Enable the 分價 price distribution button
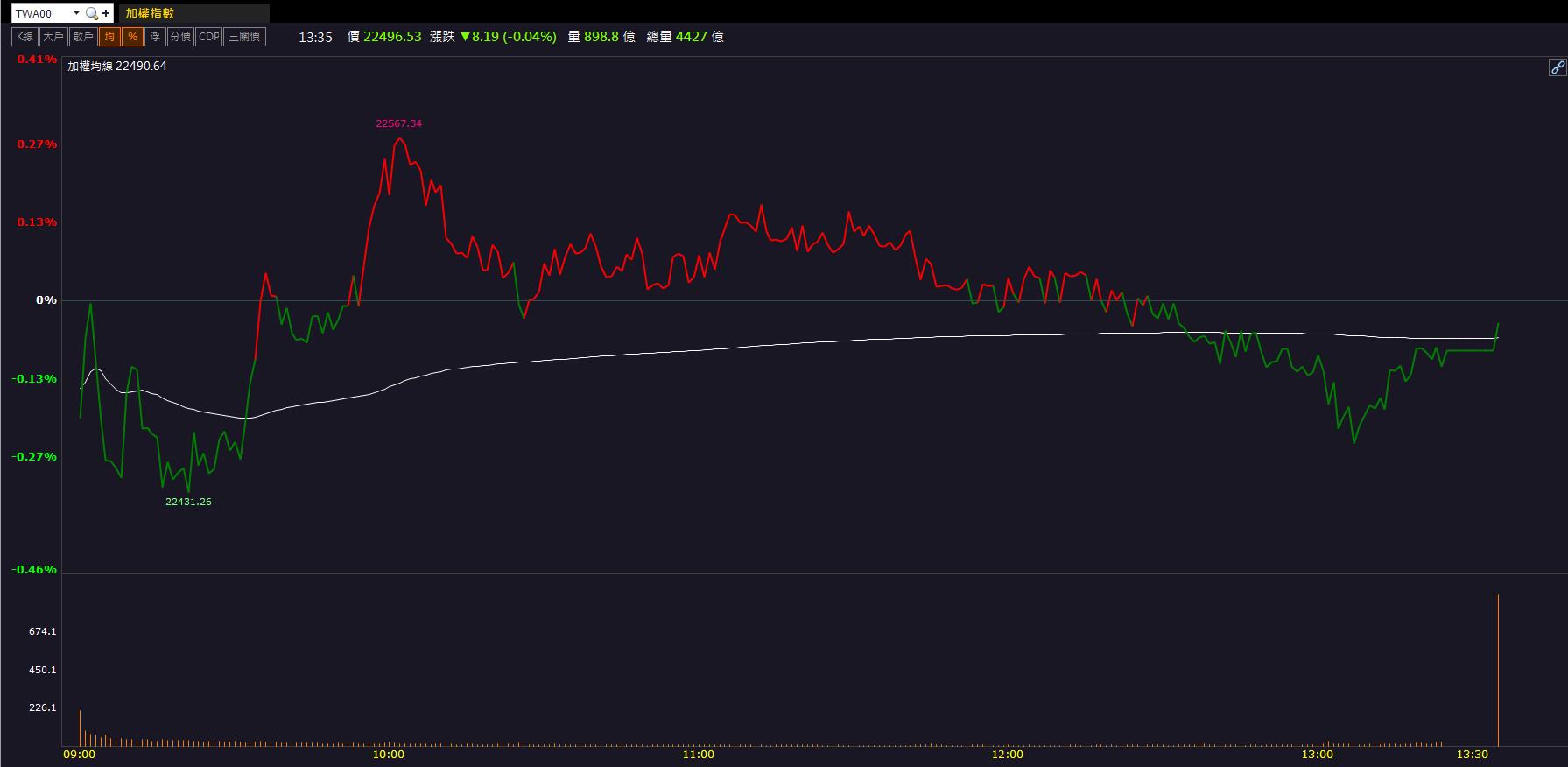This screenshot has height=767, width=1568. (180, 37)
